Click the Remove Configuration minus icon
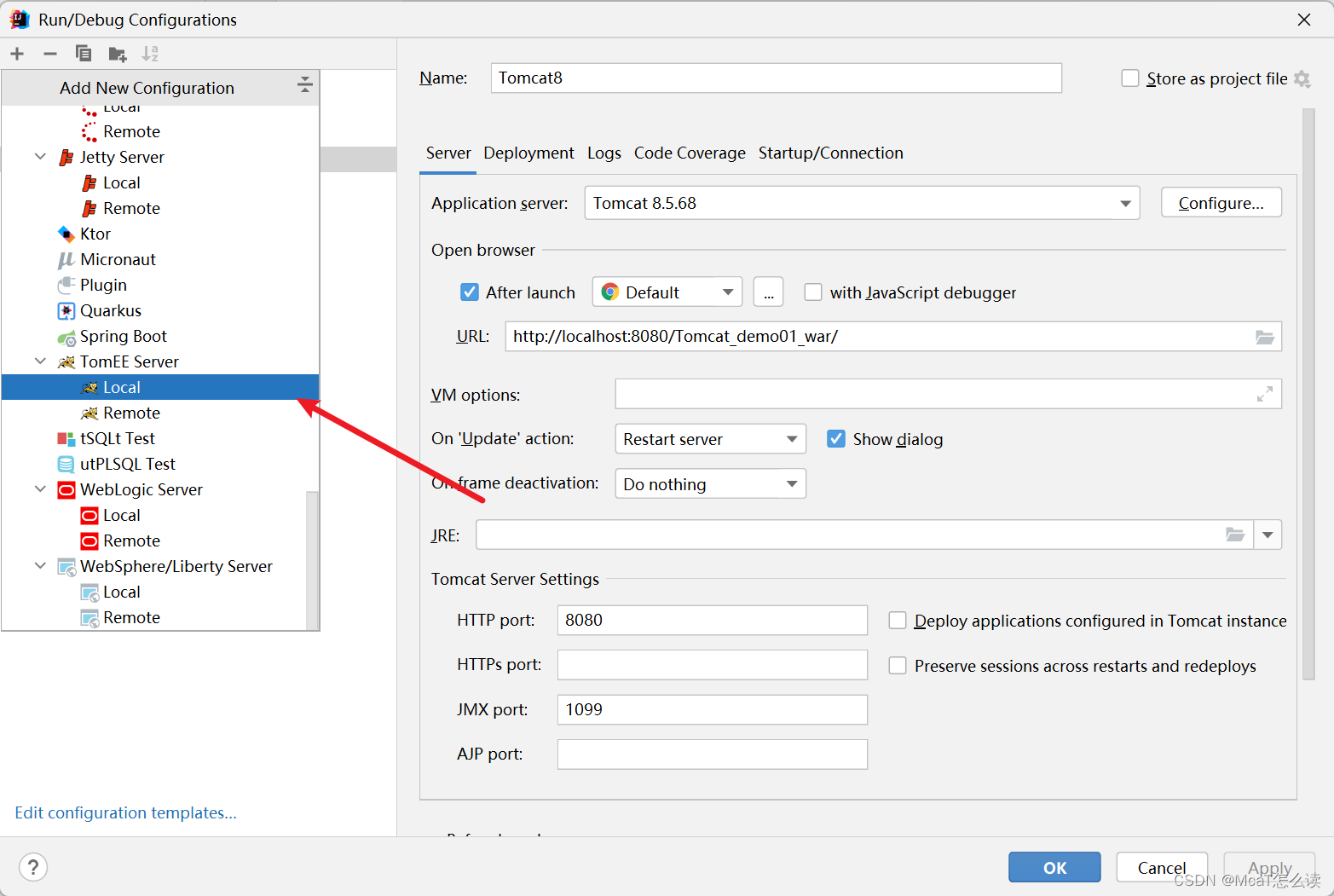 50,54
